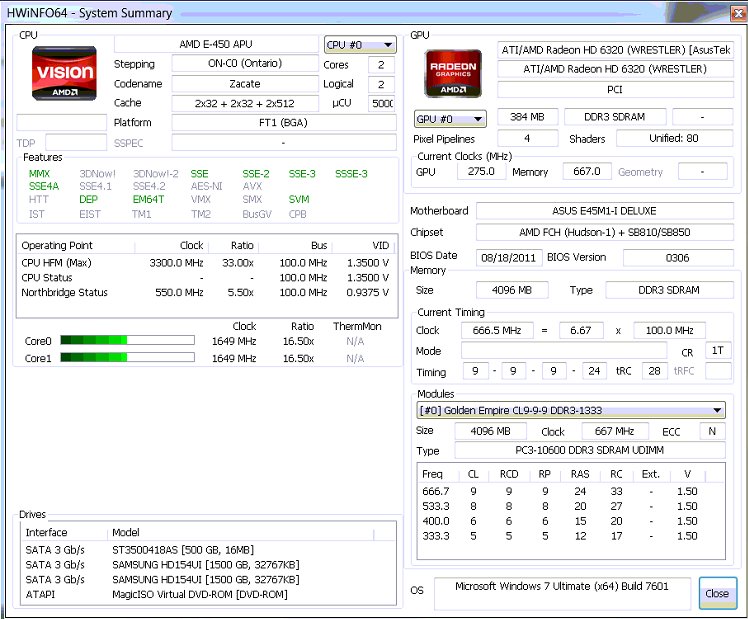
Task: Click the Command Rate 1T field
Action: coord(718,351)
